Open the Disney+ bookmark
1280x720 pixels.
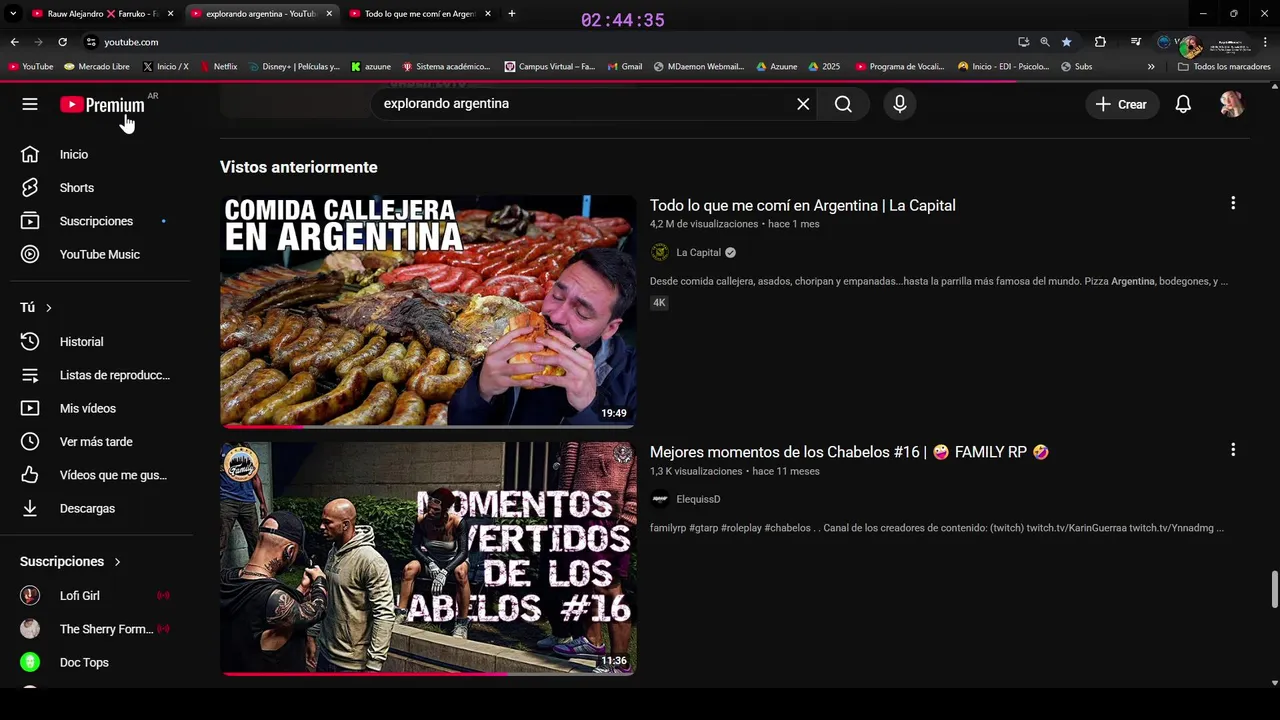(x=294, y=67)
